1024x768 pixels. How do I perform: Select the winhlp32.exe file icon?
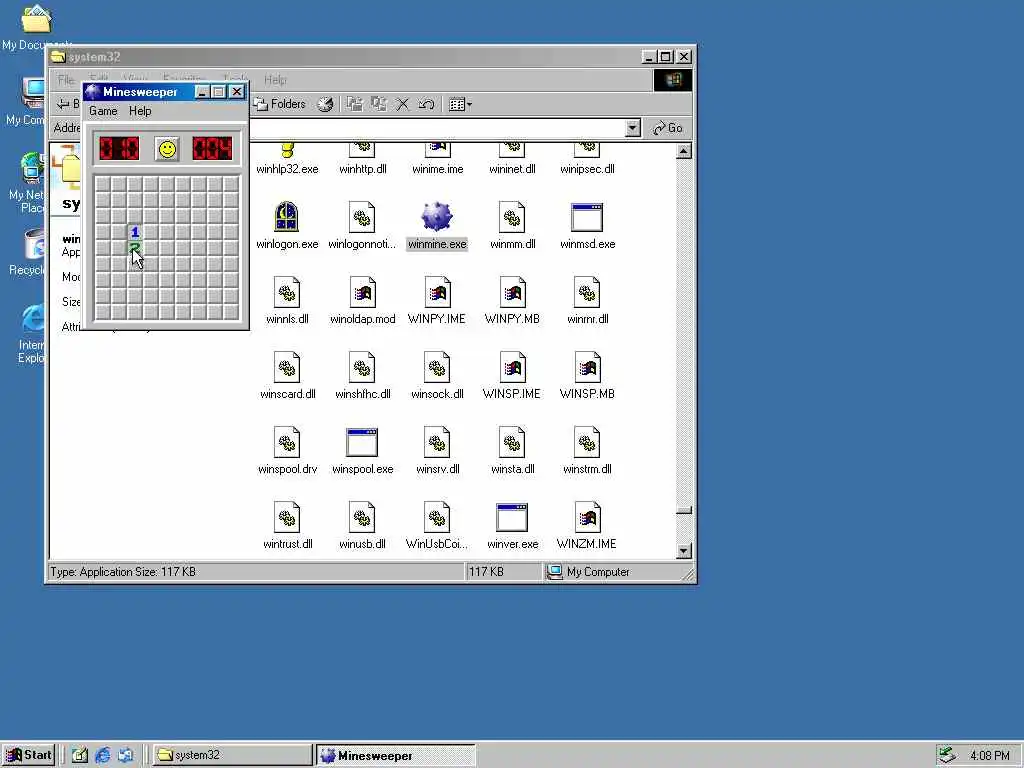coord(287,152)
